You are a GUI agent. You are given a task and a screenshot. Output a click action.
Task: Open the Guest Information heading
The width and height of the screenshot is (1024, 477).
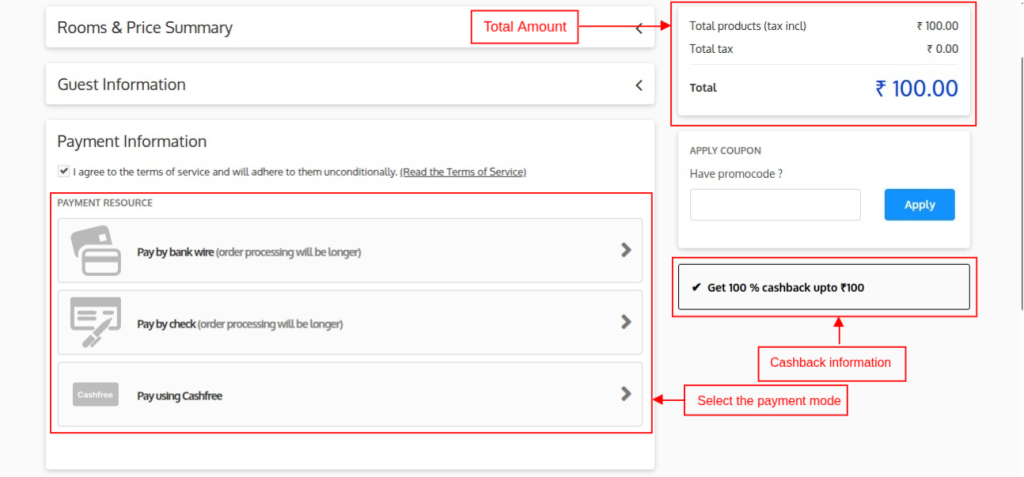pyautogui.click(x=121, y=85)
